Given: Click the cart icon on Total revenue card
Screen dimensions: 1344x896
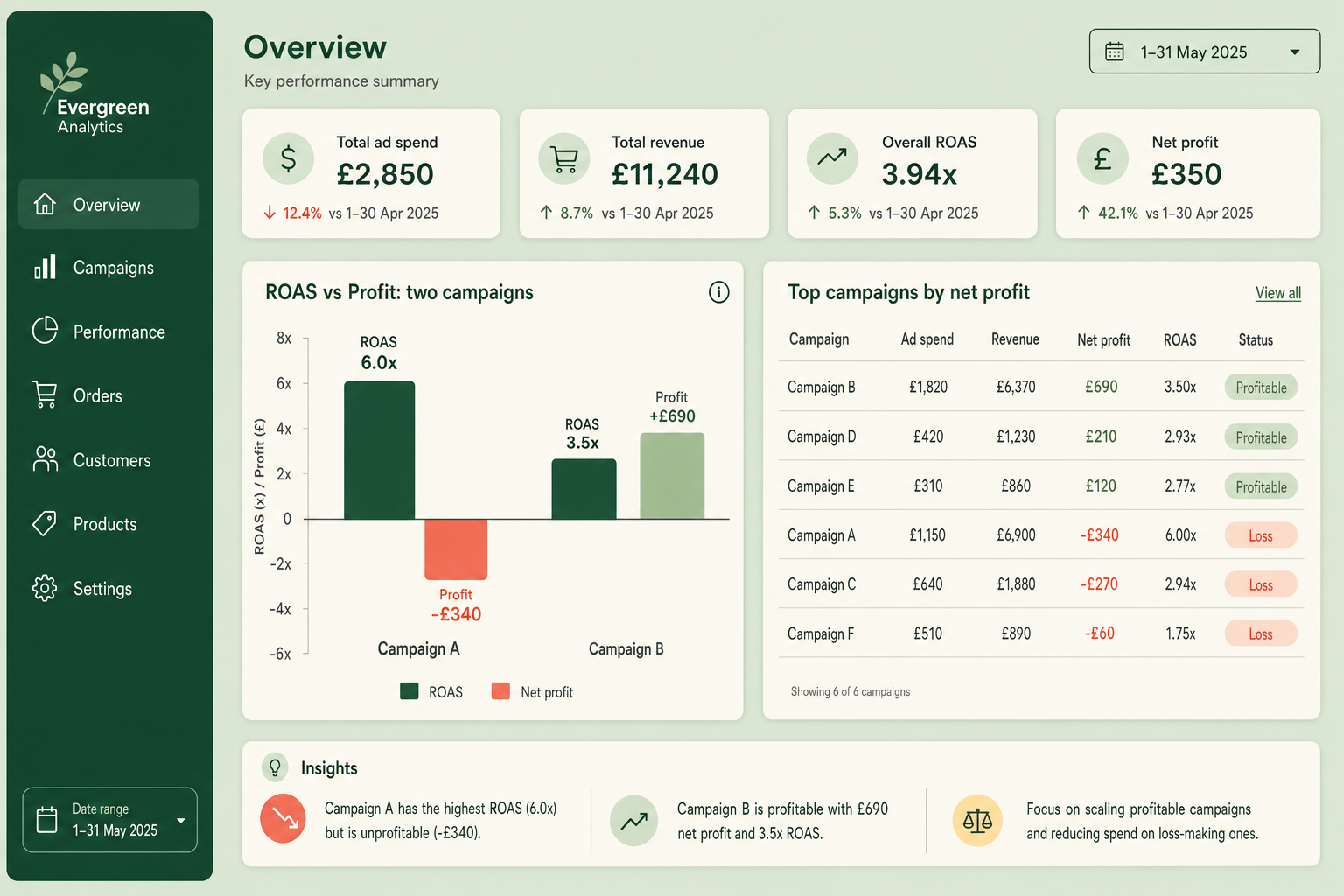Looking at the screenshot, I should pyautogui.click(x=564, y=158).
